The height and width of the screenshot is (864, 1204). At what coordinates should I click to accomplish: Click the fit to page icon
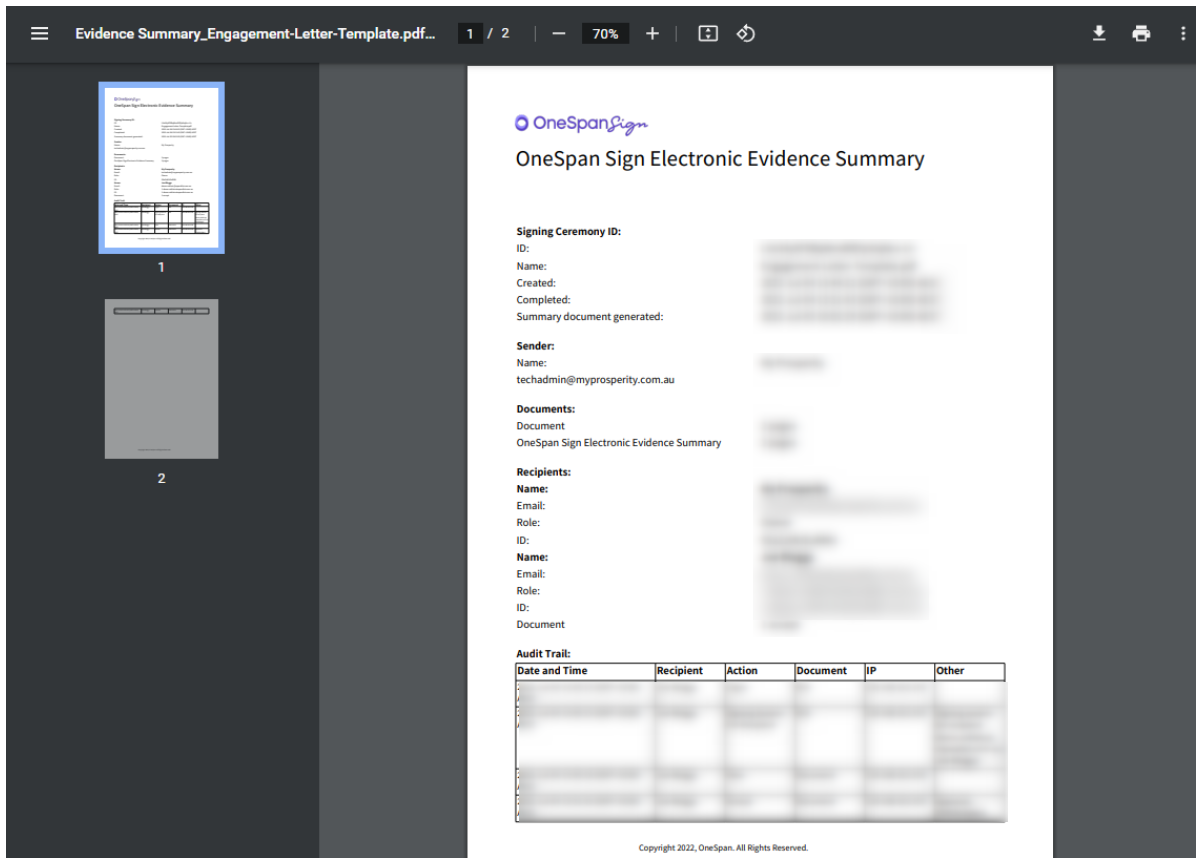pyautogui.click(x=708, y=33)
